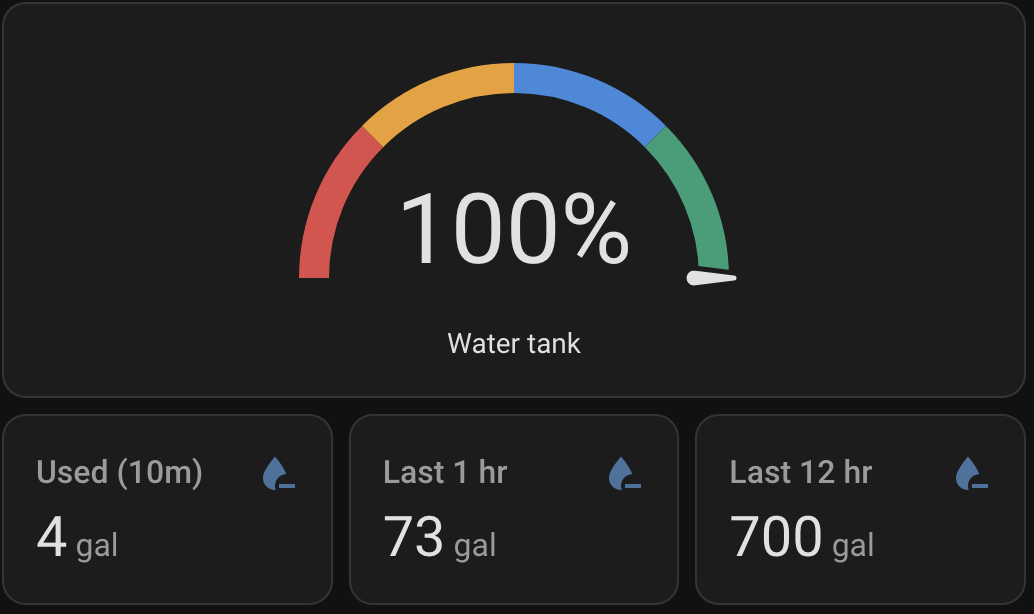Select the Last 1 hr card title
This screenshot has height=614, width=1034.
pyautogui.click(x=445, y=472)
